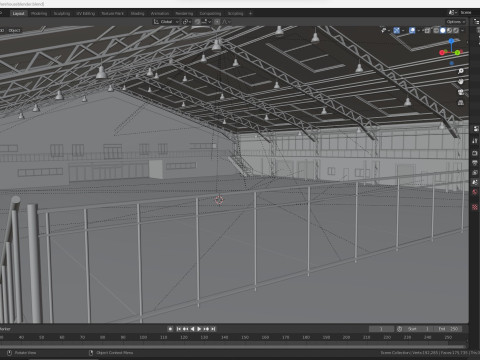Viewport: 480px width, 360px height.
Task: Open the Scripting workspace tab
Action: (235, 13)
